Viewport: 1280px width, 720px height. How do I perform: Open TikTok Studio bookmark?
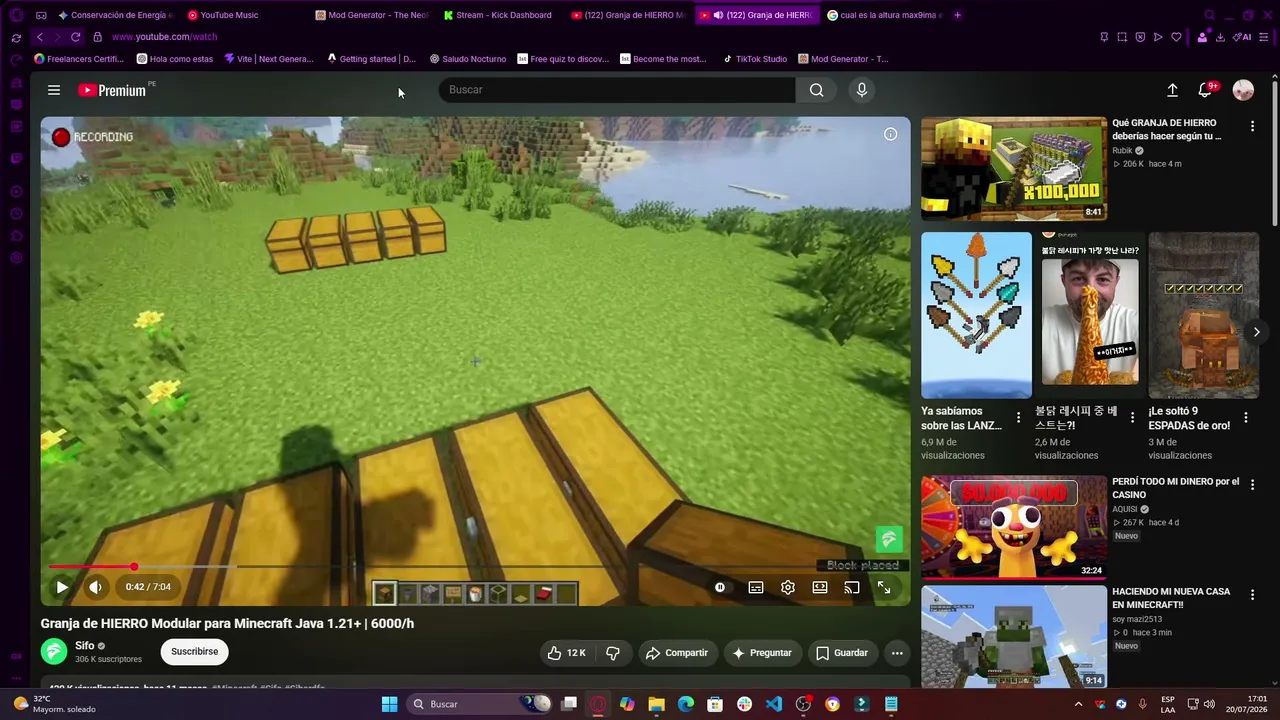click(755, 59)
